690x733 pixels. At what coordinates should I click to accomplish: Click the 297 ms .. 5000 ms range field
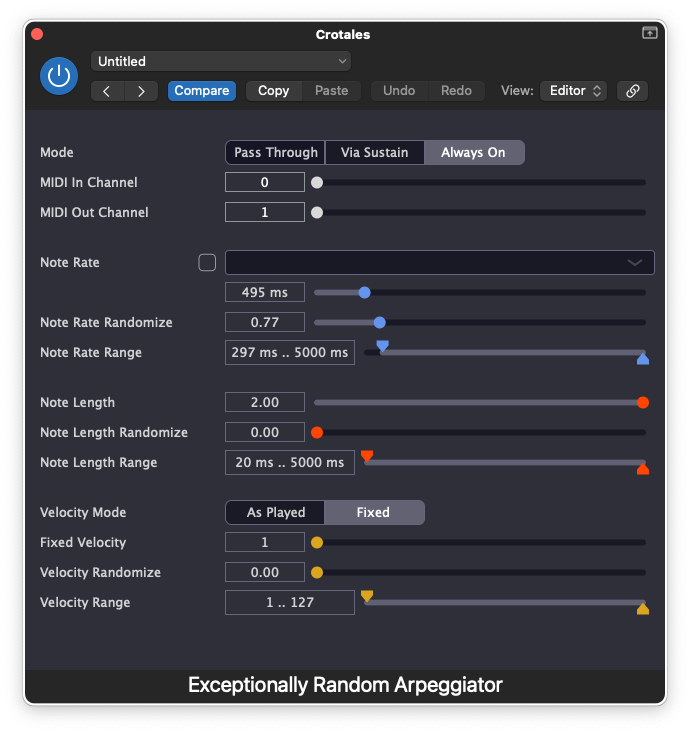(x=290, y=352)
